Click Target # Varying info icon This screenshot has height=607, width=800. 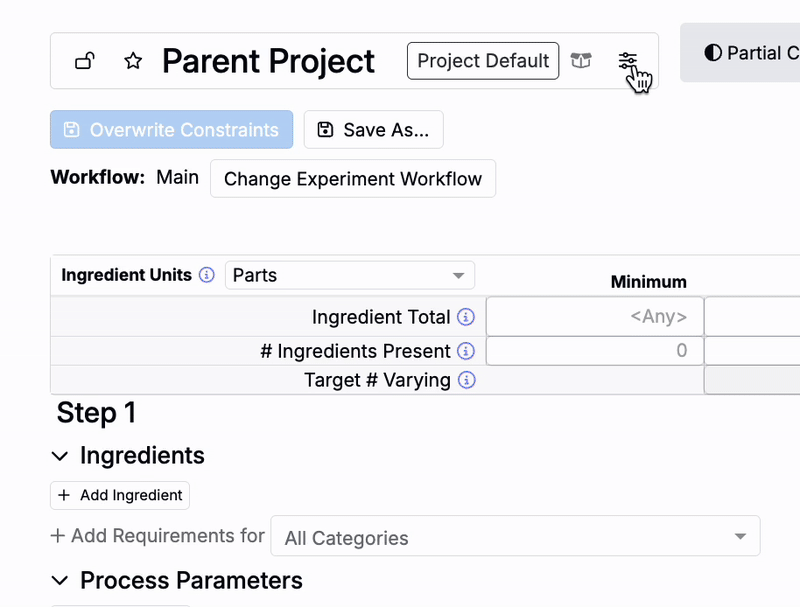point(466,380)
